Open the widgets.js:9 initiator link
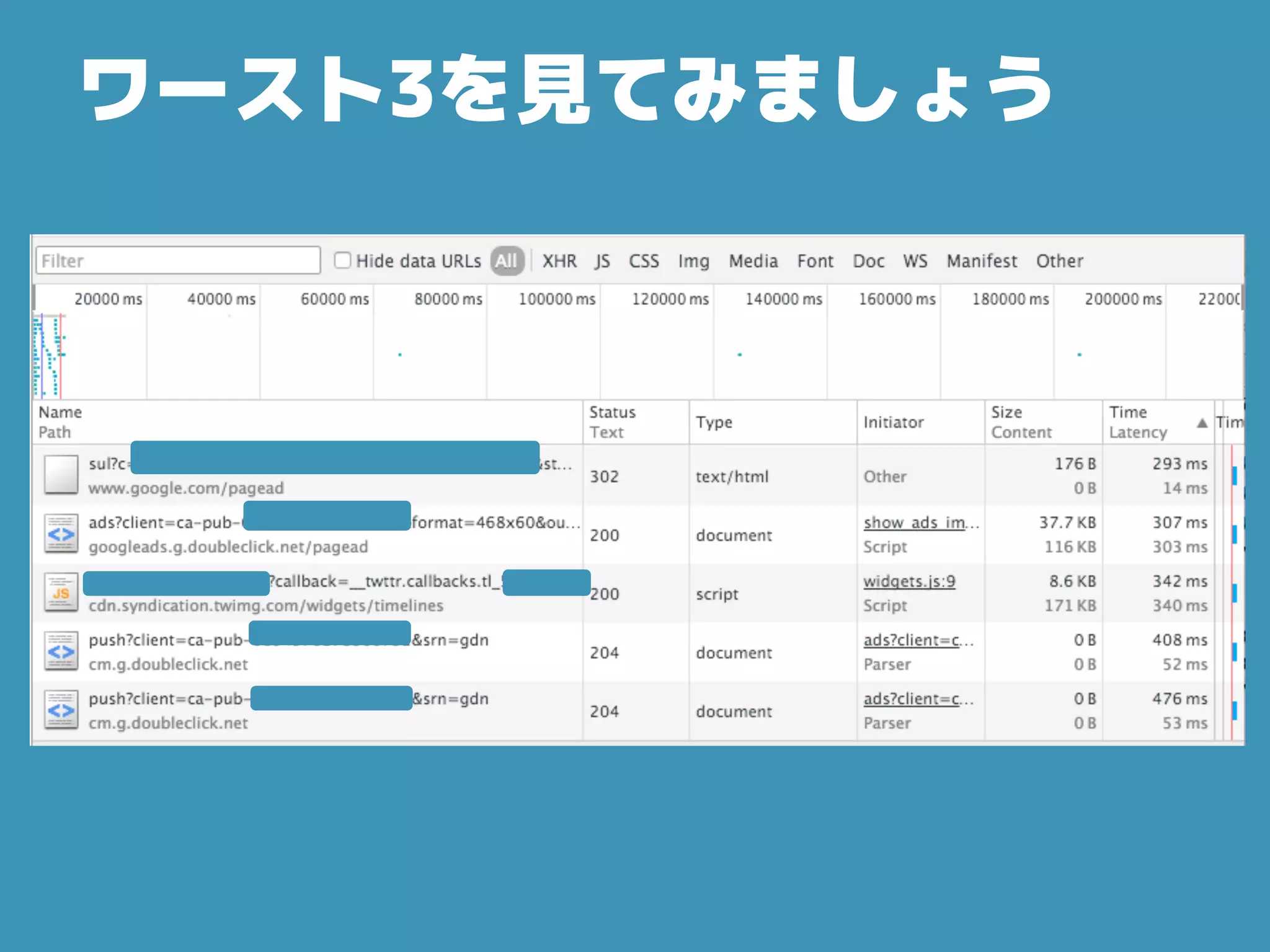 click(909, 581)
